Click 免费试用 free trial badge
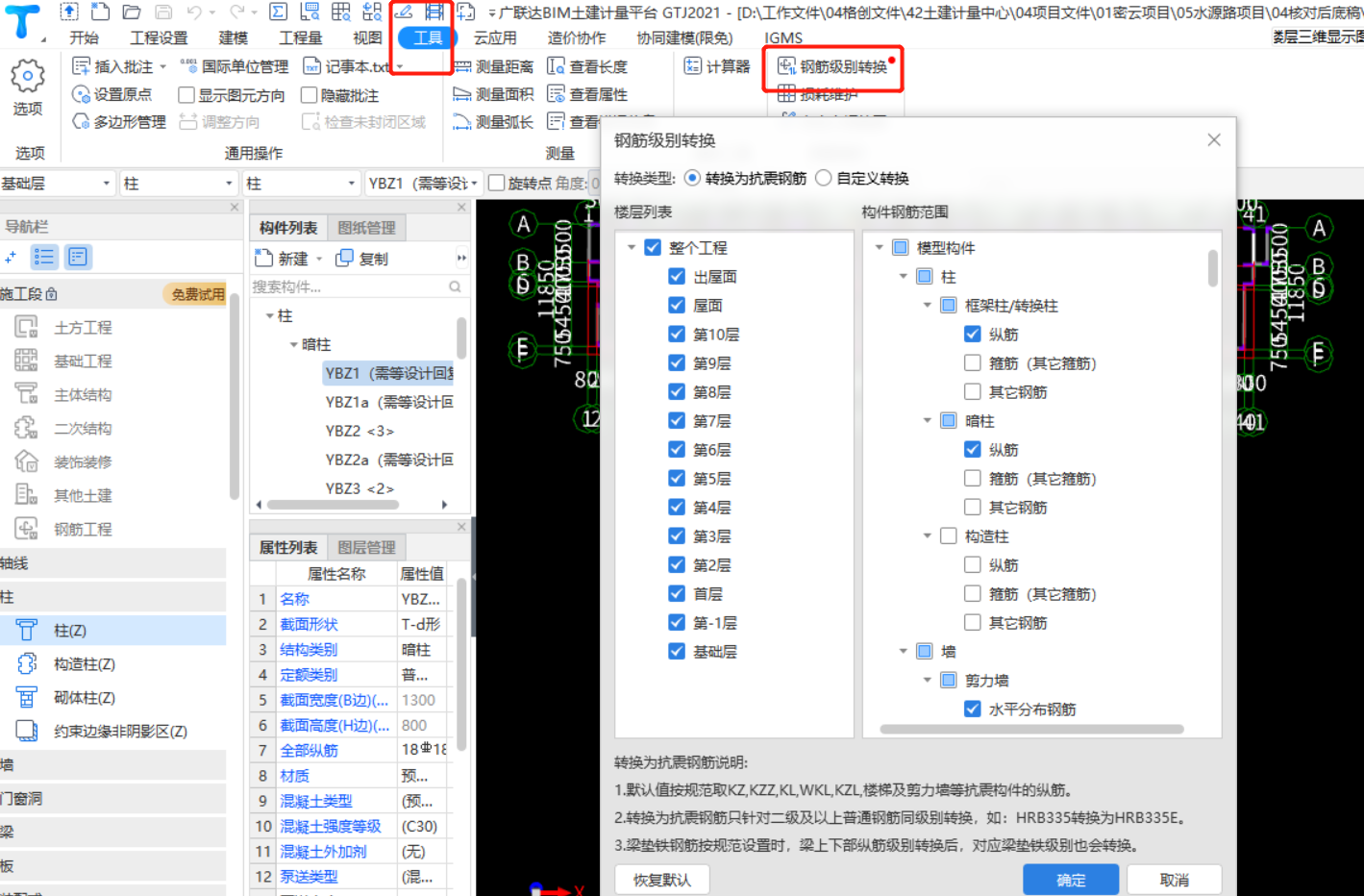 [x=197, y=294]
